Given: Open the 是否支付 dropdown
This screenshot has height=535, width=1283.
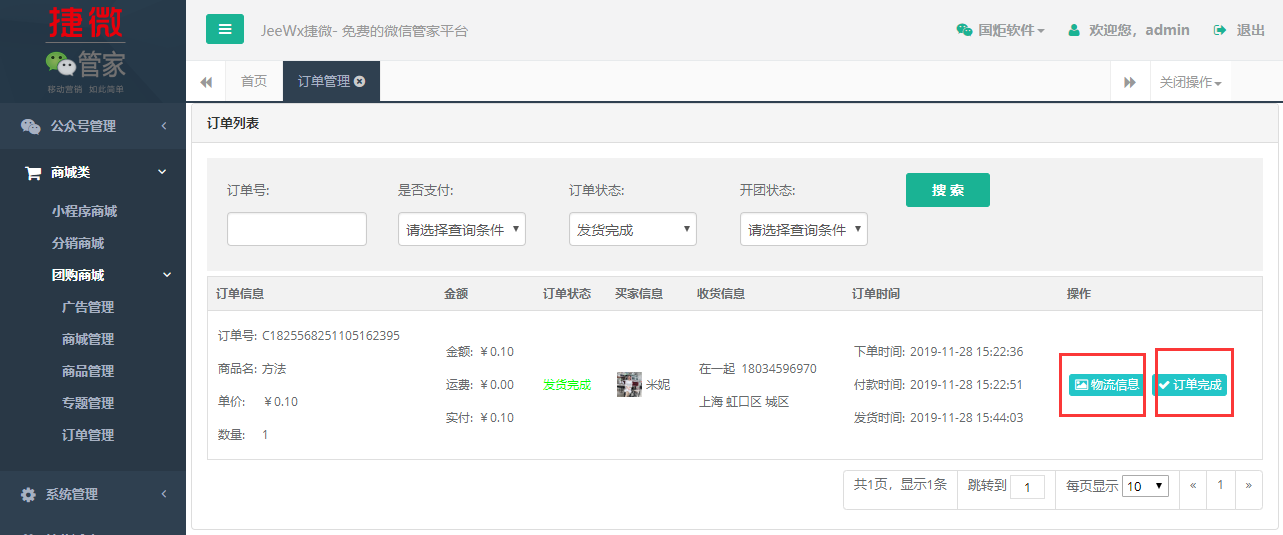Looking at the screenshot, I should tap(462, 229).
